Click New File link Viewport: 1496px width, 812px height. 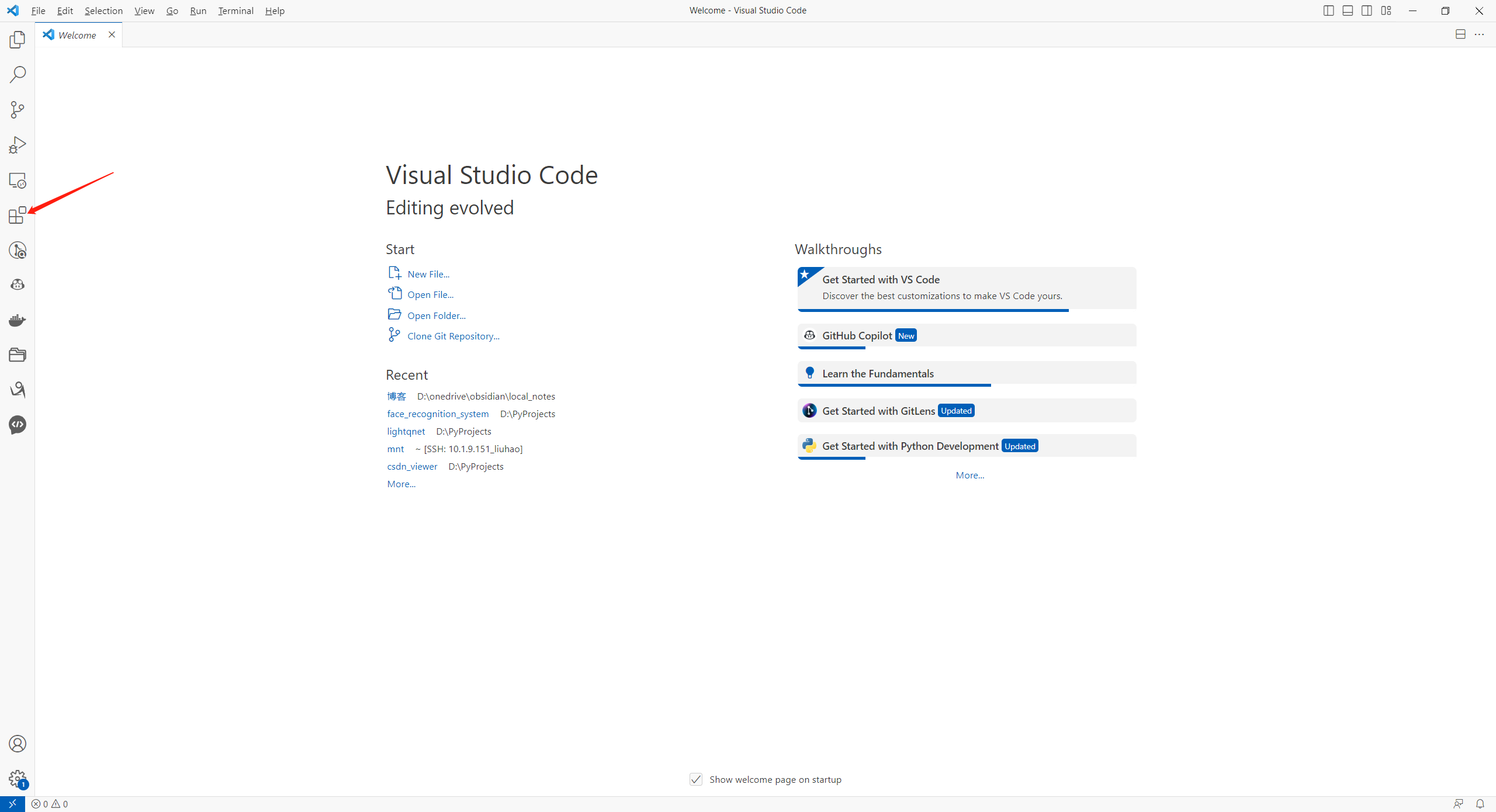(x=428, y=274)
